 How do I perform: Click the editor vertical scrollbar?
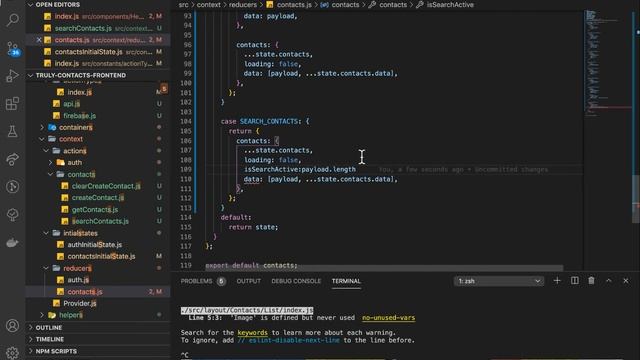[x=636, y=199]
